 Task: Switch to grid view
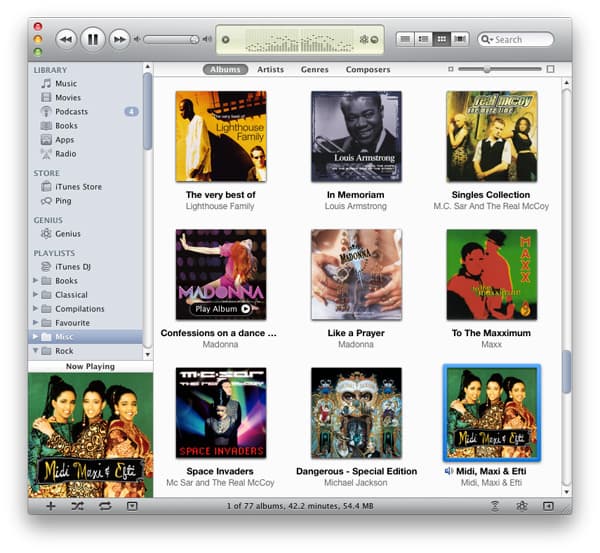pyautogui.click(x=442, y=39)
